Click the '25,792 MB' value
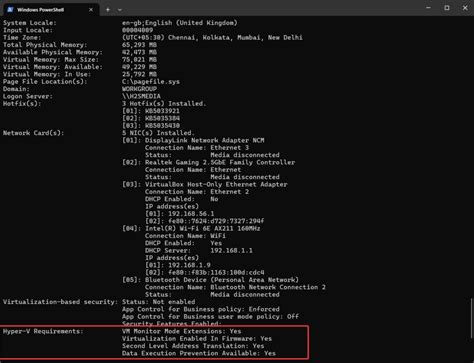The image size is (474, 363). (x=139, y=74)
